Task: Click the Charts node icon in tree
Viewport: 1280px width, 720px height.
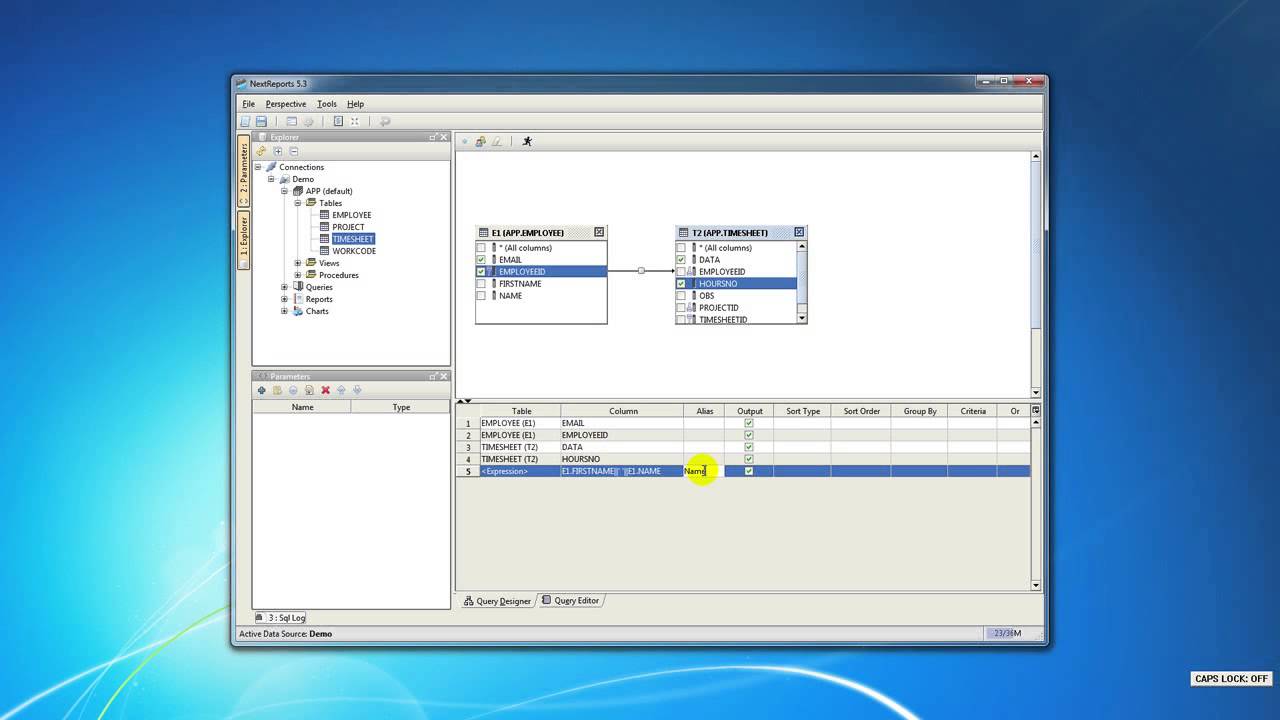Action: 298,311
